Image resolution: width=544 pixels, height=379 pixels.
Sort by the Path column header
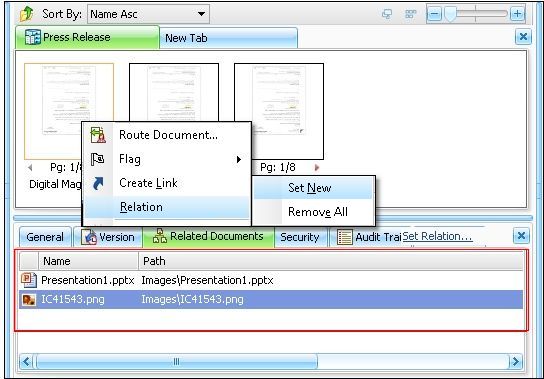331,261
